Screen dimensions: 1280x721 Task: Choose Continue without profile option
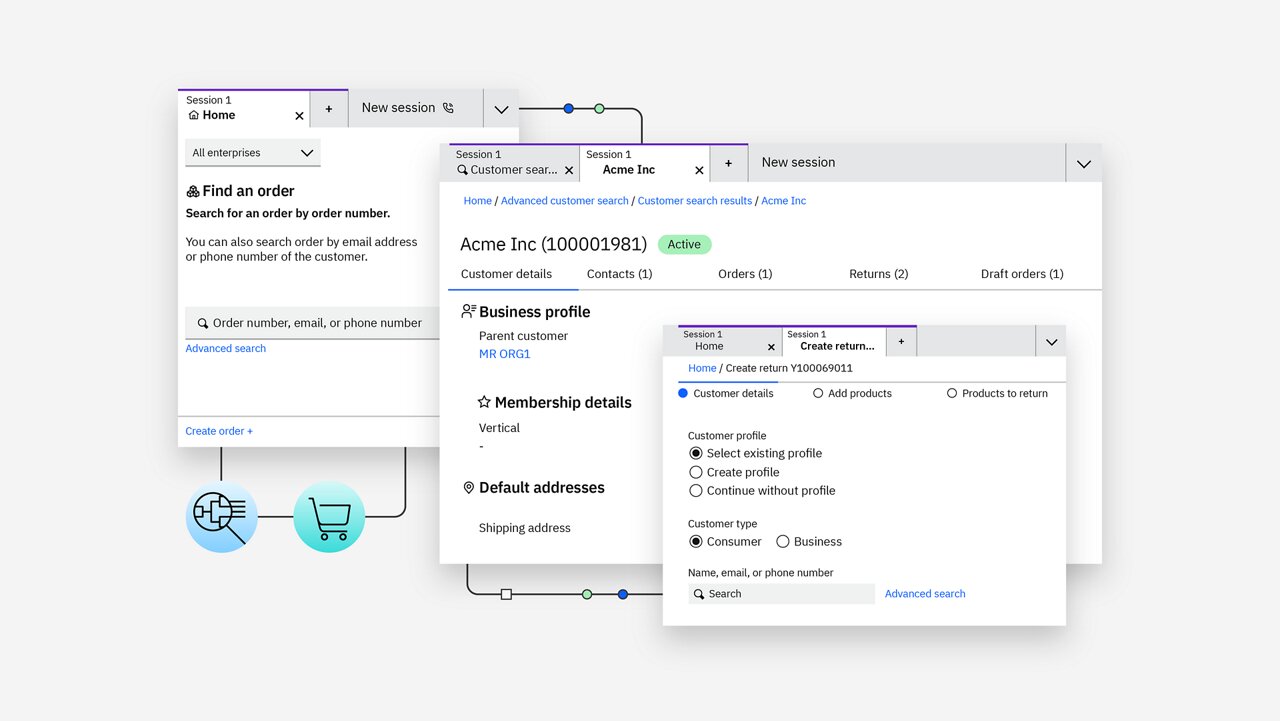click(x=696, y=491)
